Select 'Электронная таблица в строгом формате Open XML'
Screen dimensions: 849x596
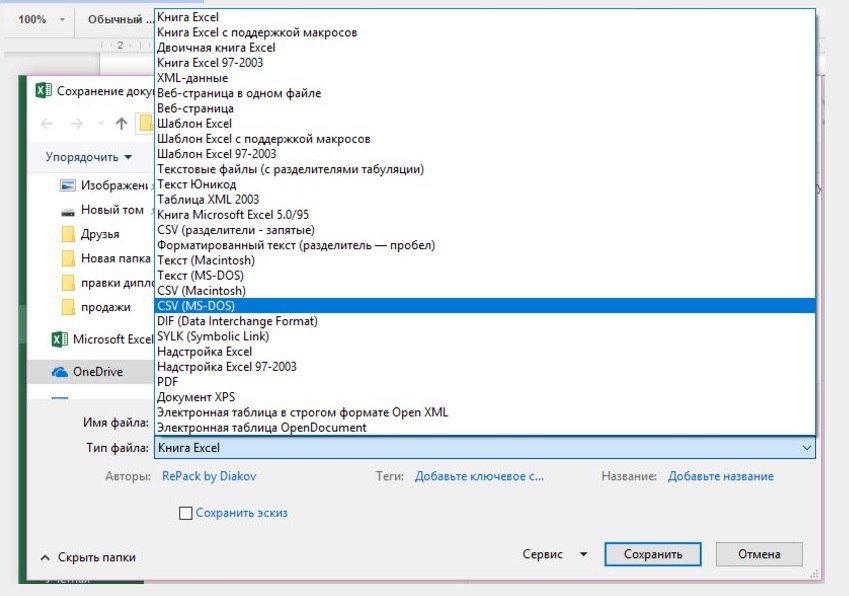[x=485, y=412]
